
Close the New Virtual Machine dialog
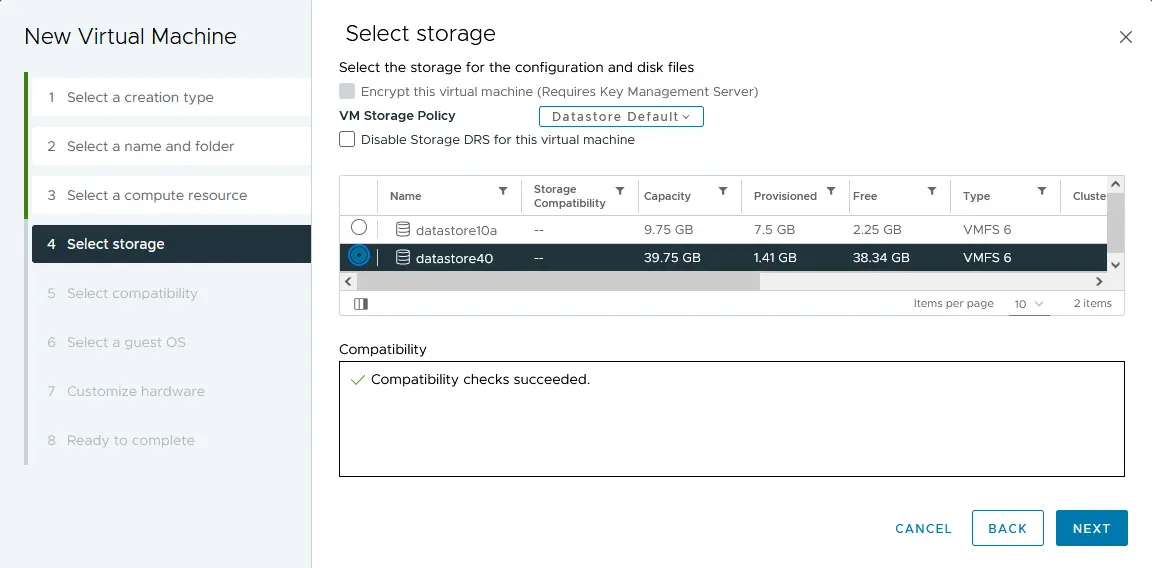[1126, 37]
